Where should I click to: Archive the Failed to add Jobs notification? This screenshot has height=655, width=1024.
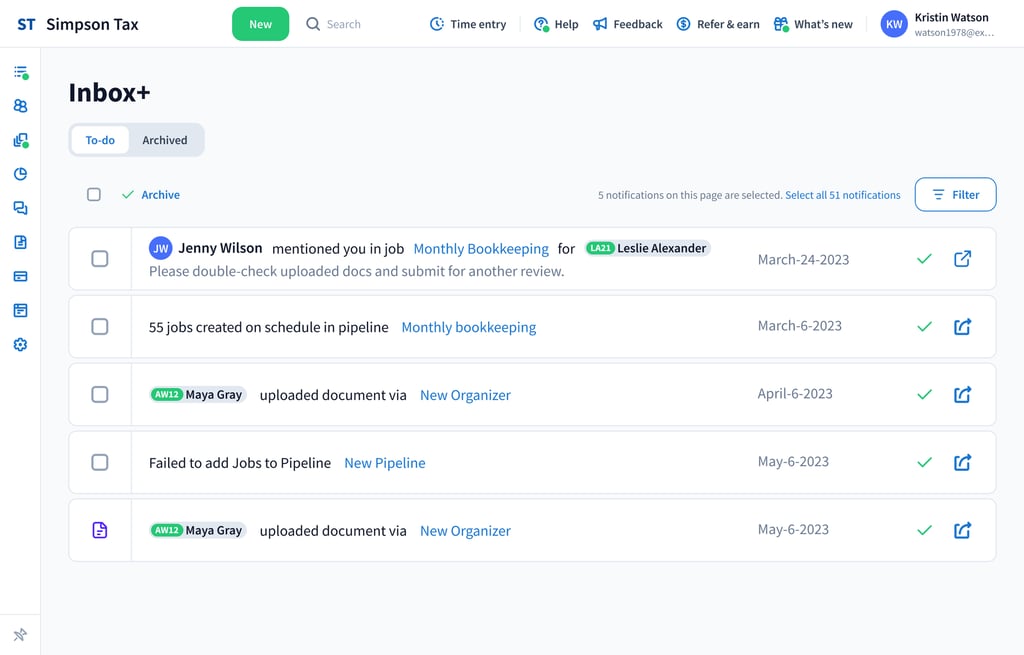point(924,463)
